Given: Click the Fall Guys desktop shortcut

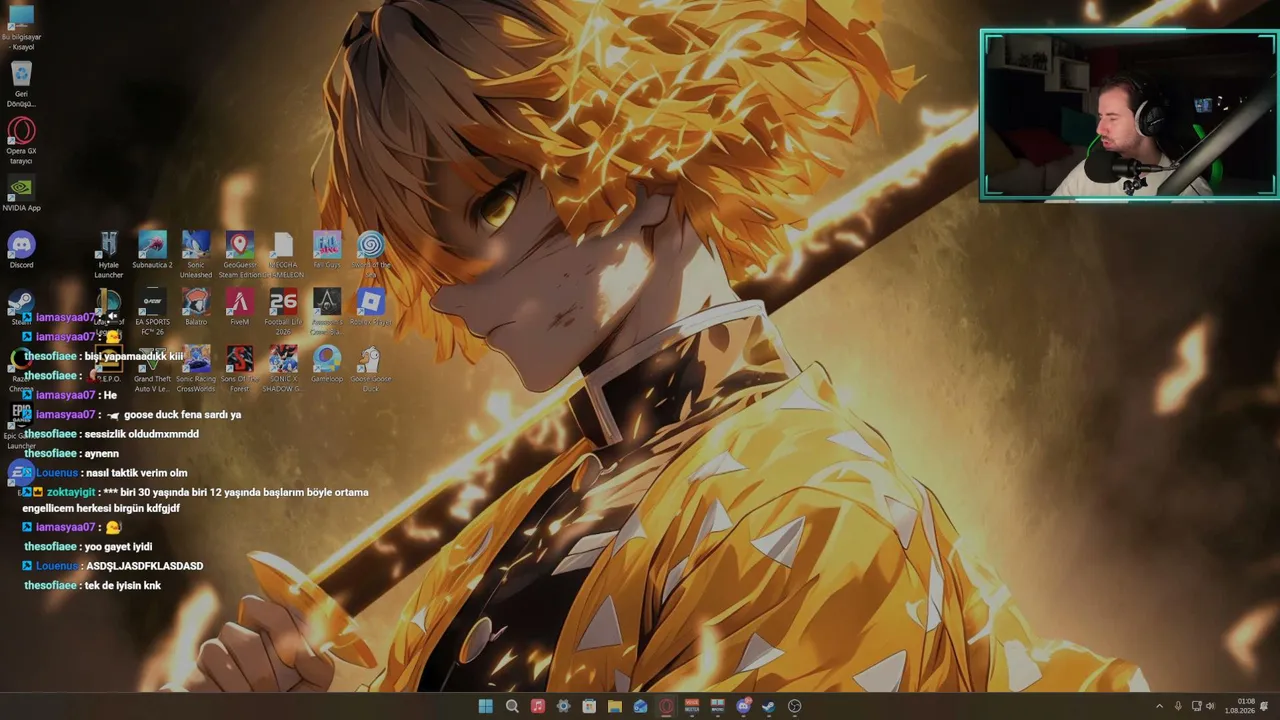Looking at the screenshot, I should tap(327, 251).
